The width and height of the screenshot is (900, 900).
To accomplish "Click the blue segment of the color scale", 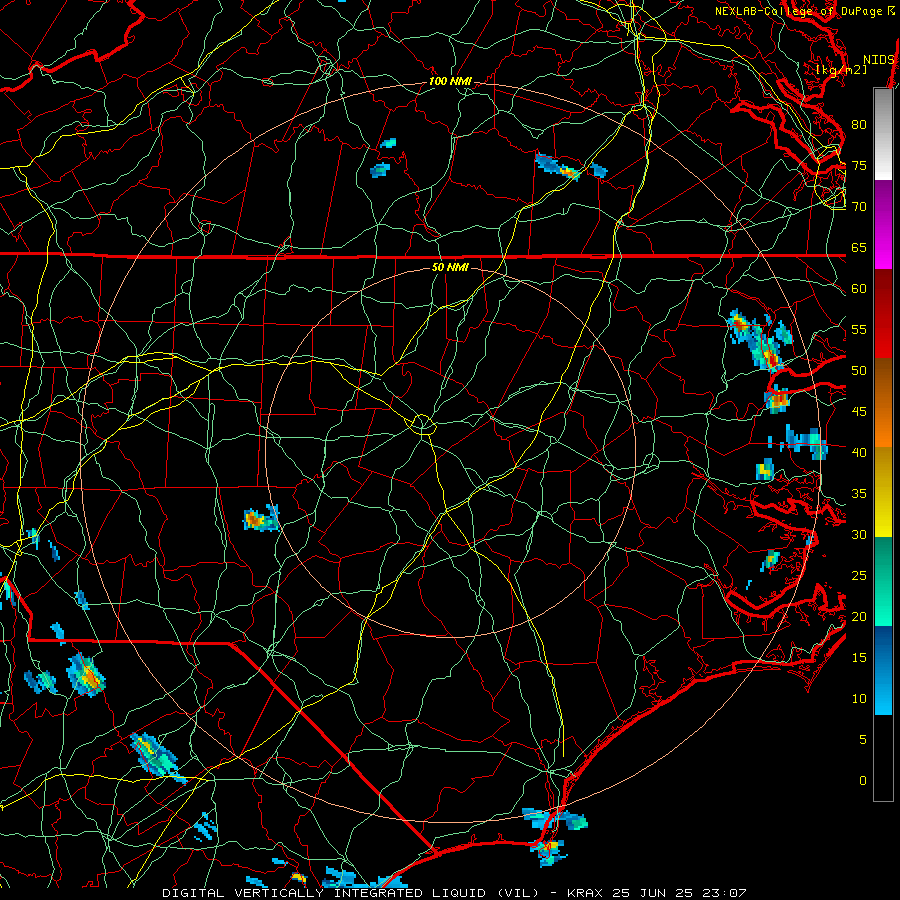I will click(x=883, y=670).
